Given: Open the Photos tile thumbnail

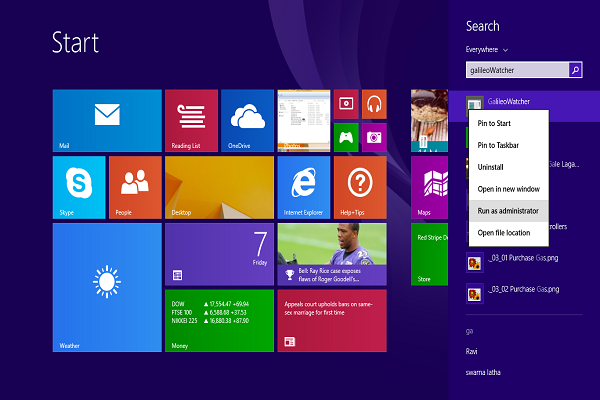Looking at the screenshot, I should 304,121.
